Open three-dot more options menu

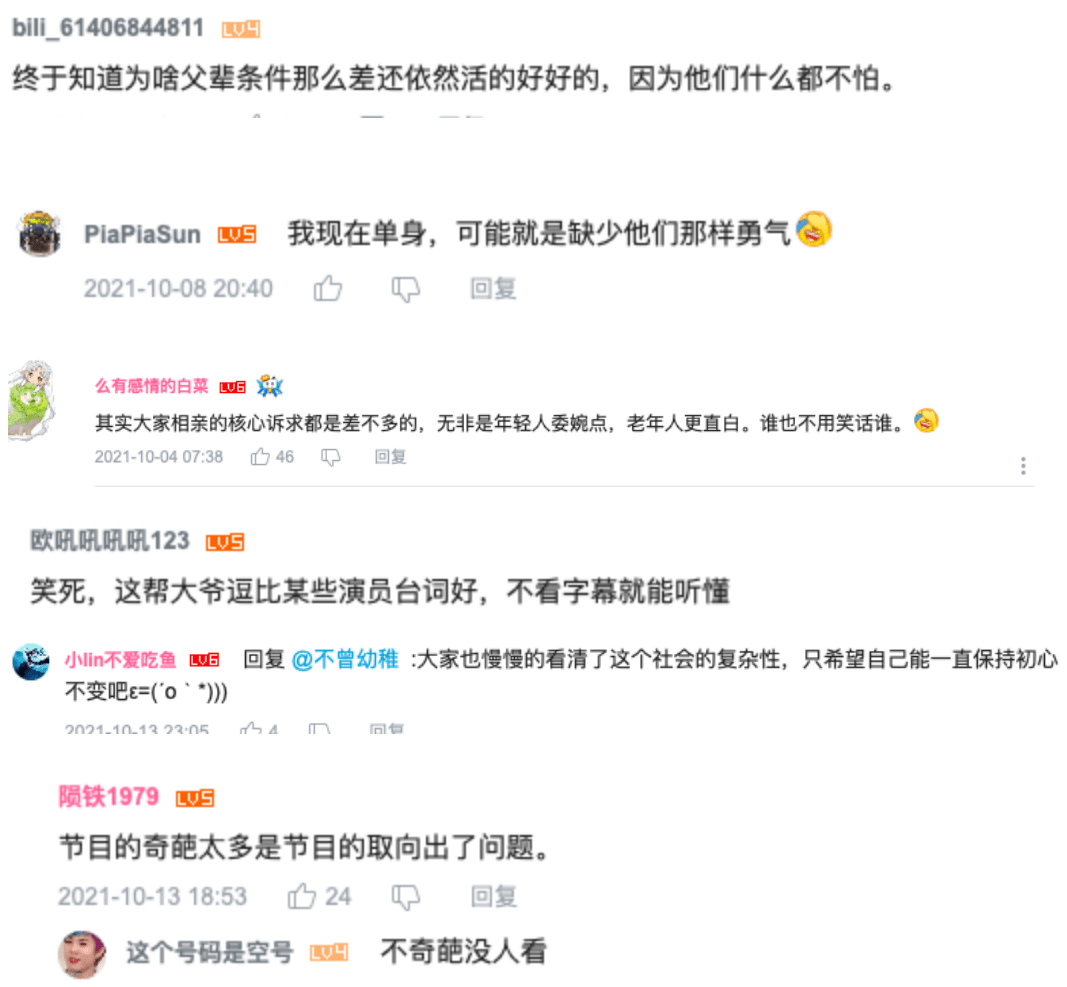(1023, 466)
